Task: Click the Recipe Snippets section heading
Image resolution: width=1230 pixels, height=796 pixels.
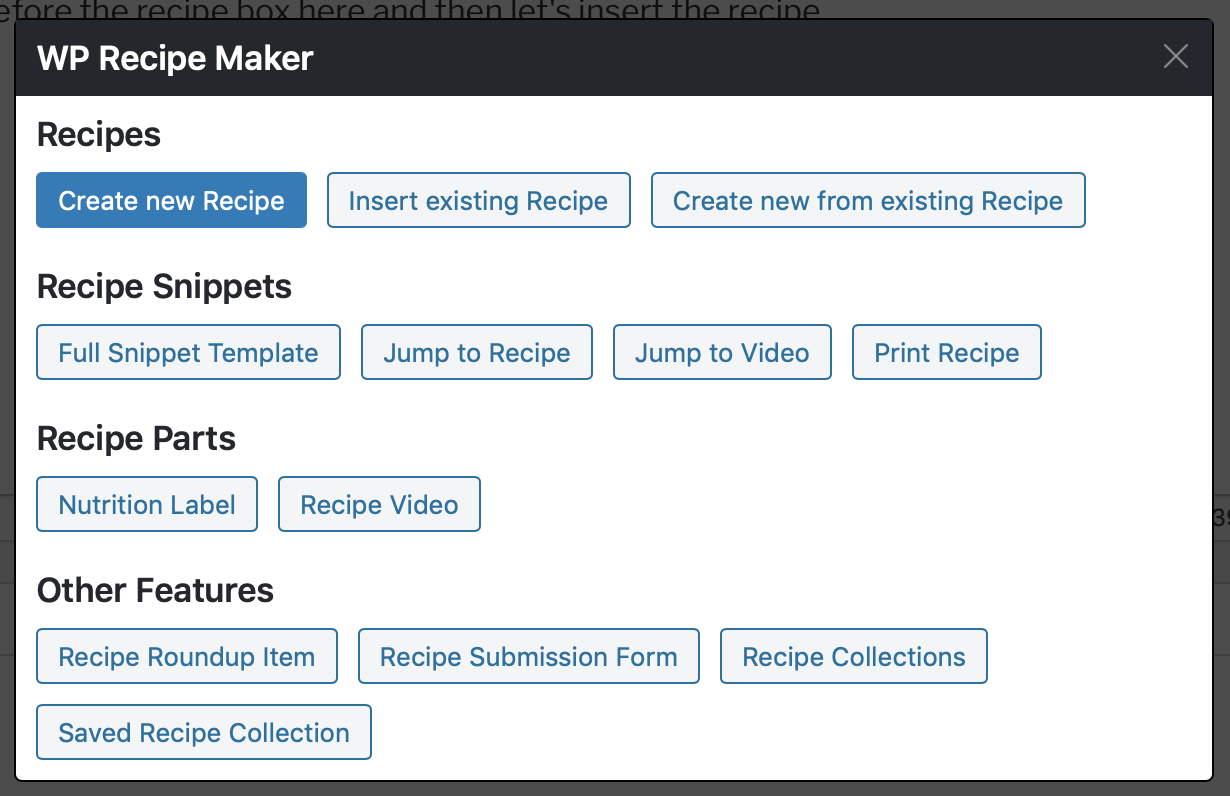Action: click(x=164, y=287)
